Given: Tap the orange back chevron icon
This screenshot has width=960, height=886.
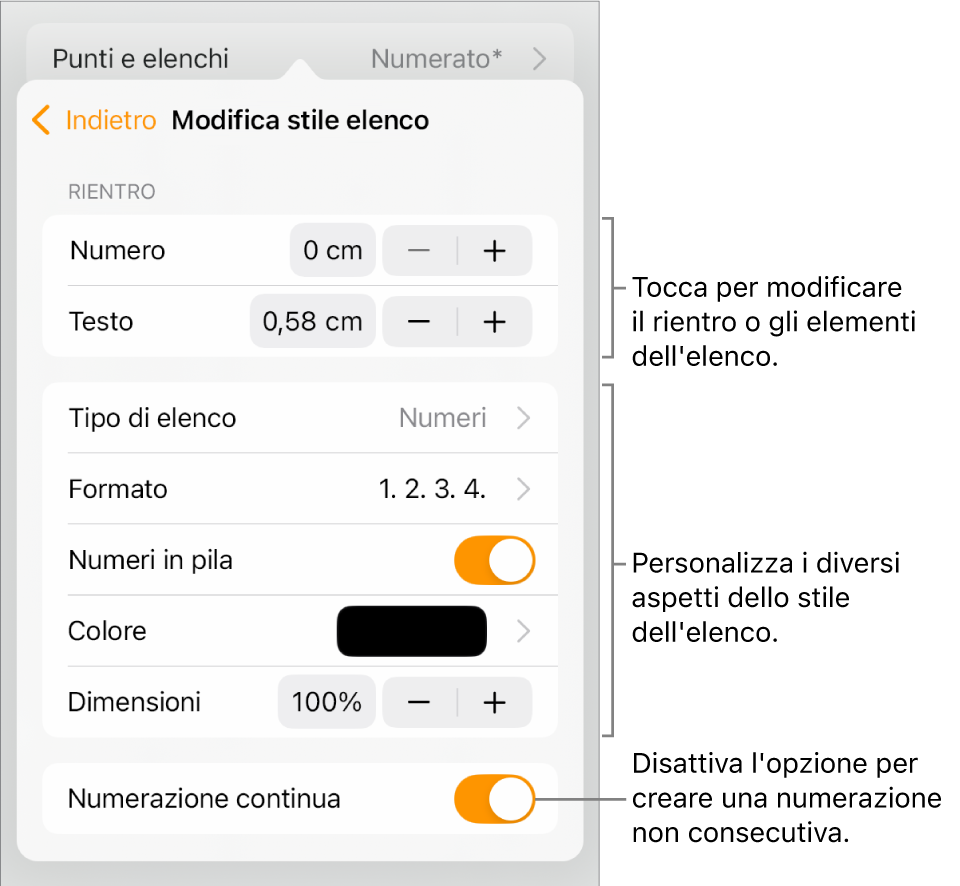Looking at the screenshot, I should 41,120.
